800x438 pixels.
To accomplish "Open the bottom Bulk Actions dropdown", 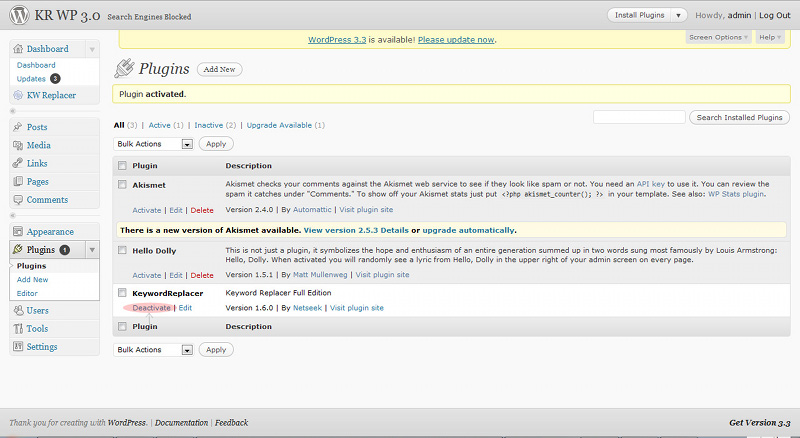I will tap(153, 350).
